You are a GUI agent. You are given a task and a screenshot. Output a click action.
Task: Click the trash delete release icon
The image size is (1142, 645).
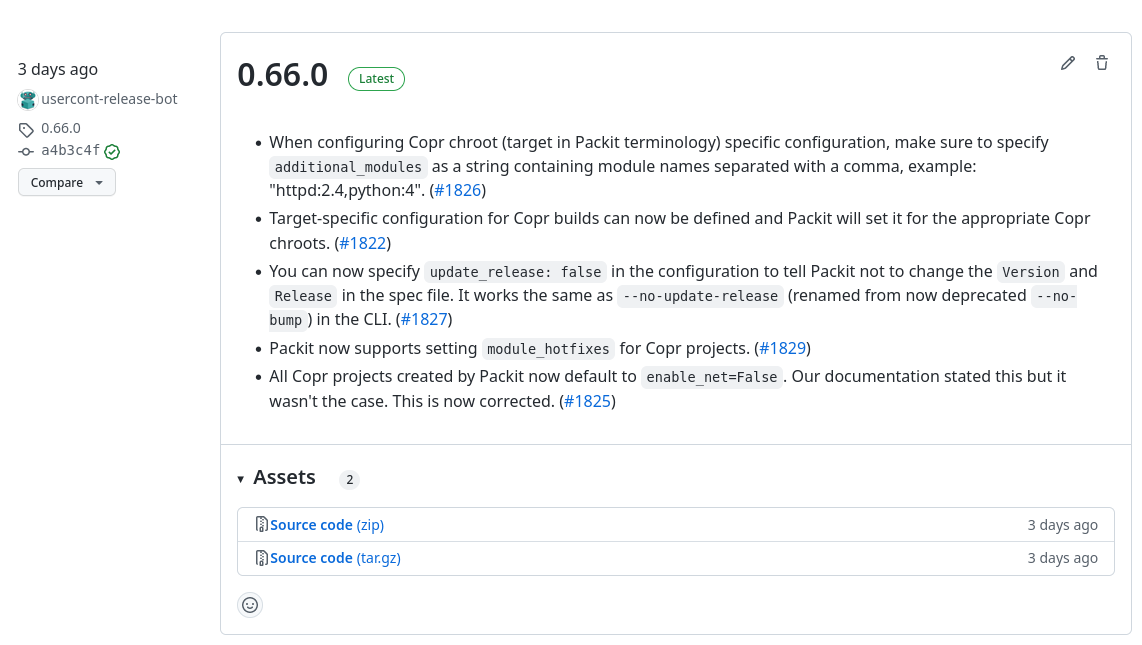pyautogui.click(x=1102, y=63)
